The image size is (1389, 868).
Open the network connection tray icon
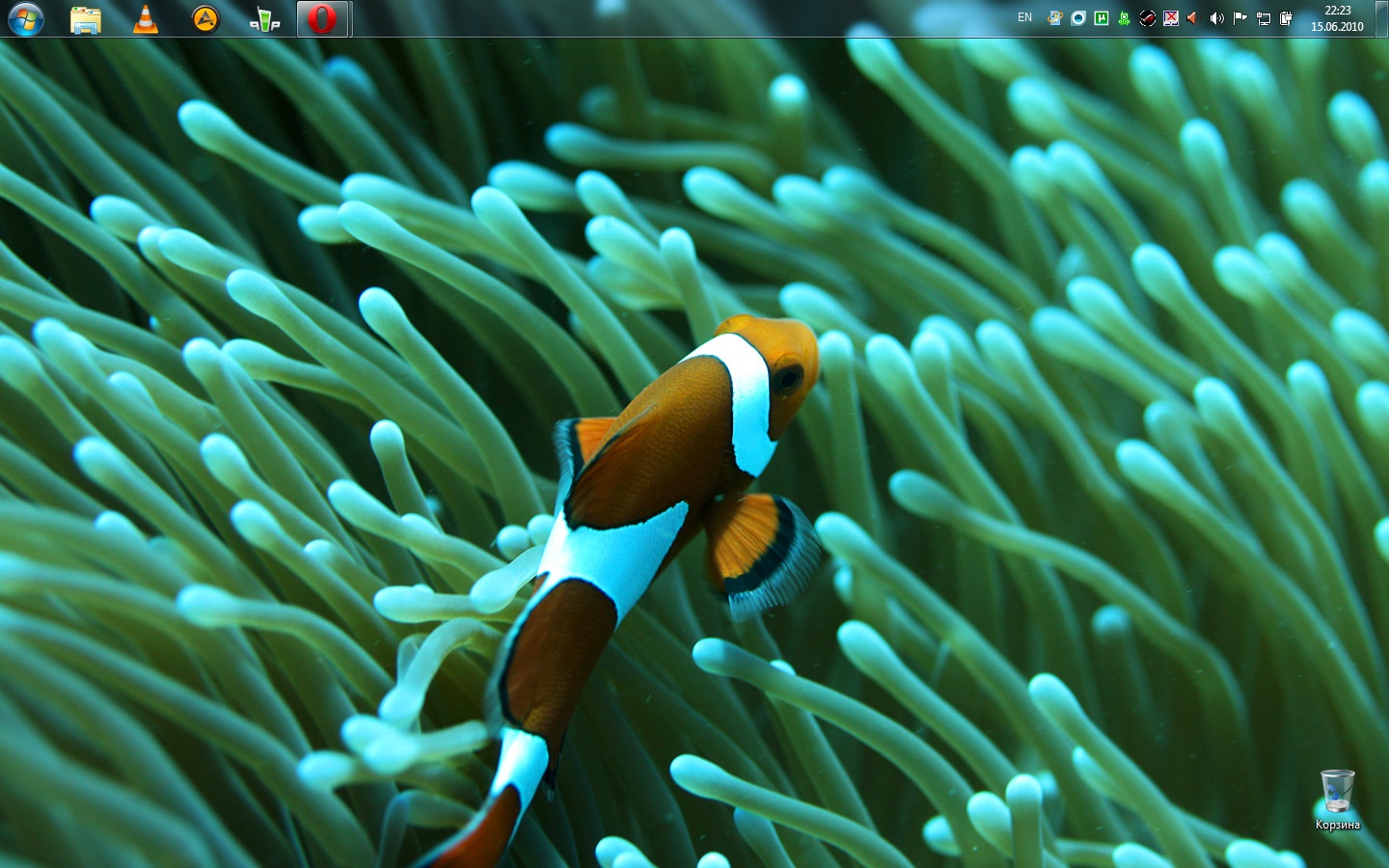1264,18
